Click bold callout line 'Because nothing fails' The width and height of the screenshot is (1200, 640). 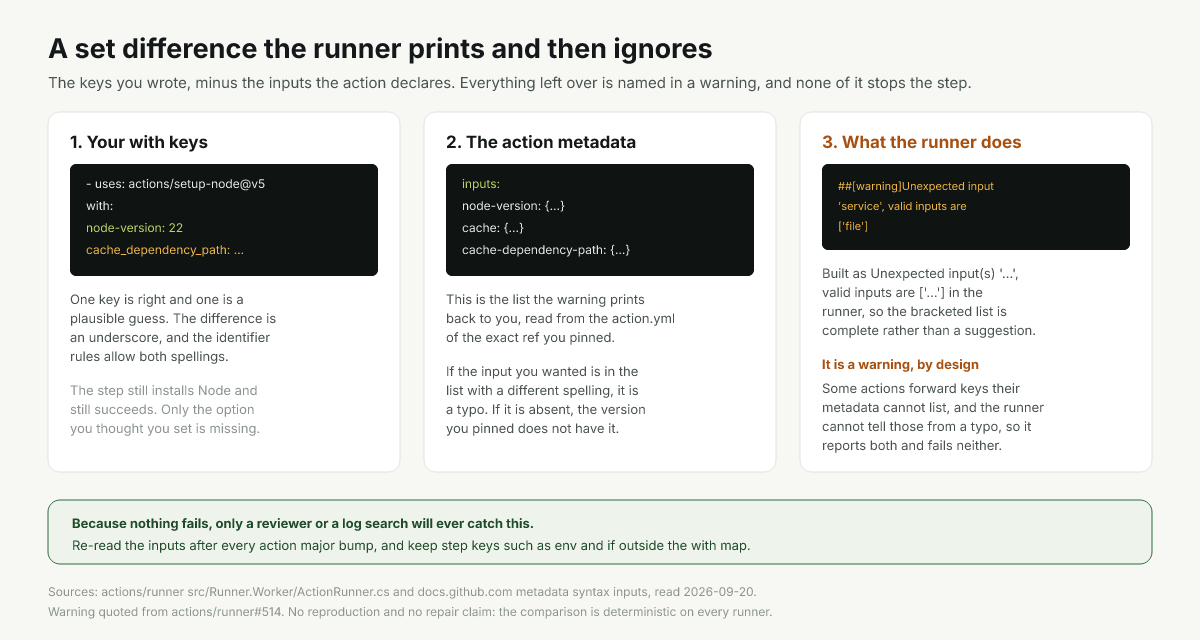pos(303,523)
